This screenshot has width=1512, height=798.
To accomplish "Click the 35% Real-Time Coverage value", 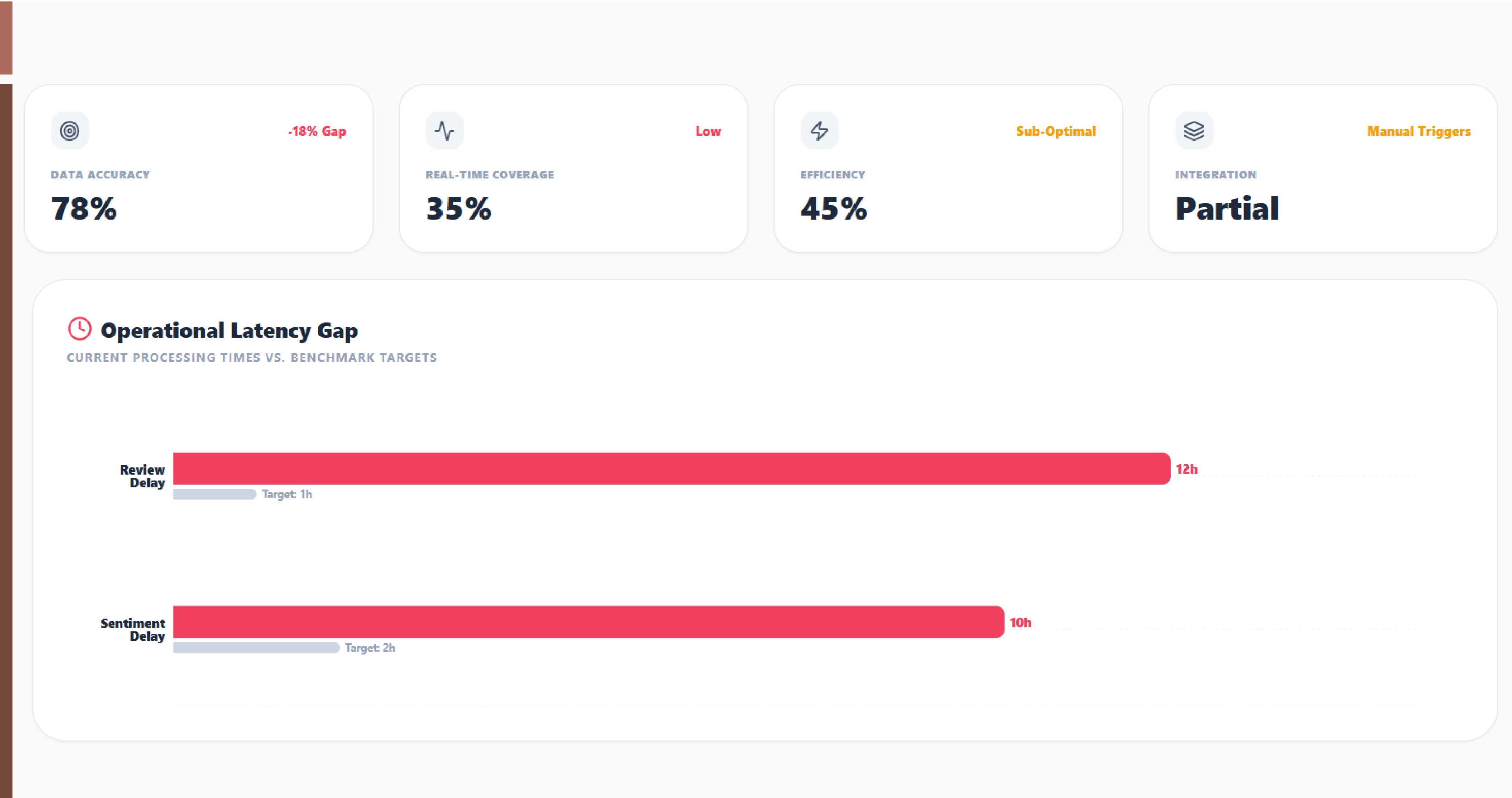I will click(x=459, y=208).
